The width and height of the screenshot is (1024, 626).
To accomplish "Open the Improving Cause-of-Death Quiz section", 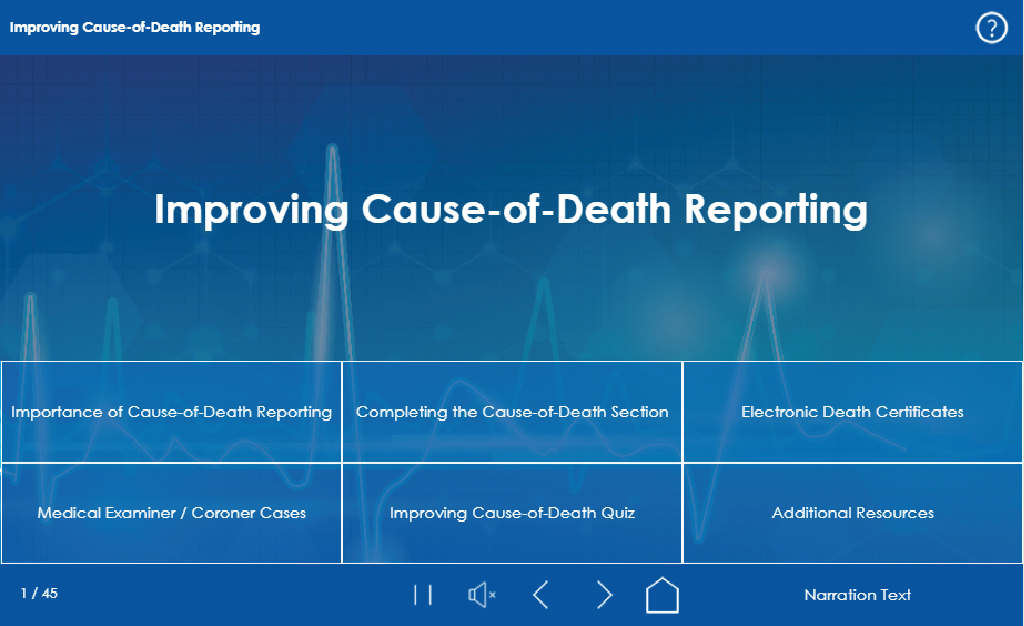I will click(x=512, y=512).
